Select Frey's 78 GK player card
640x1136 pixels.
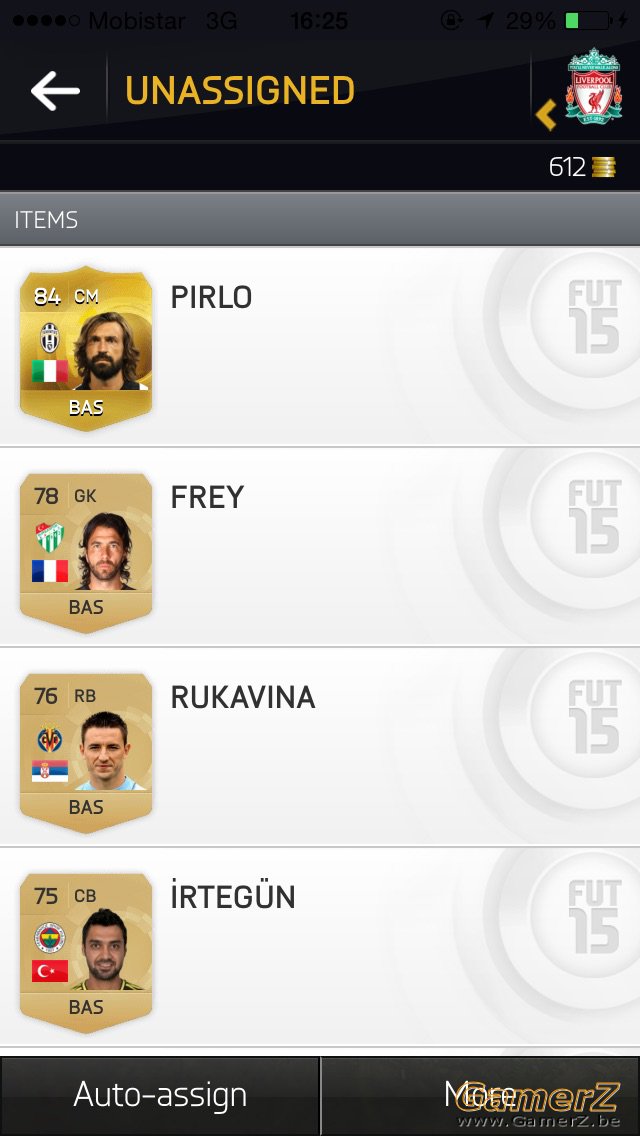tap(86, 553)
